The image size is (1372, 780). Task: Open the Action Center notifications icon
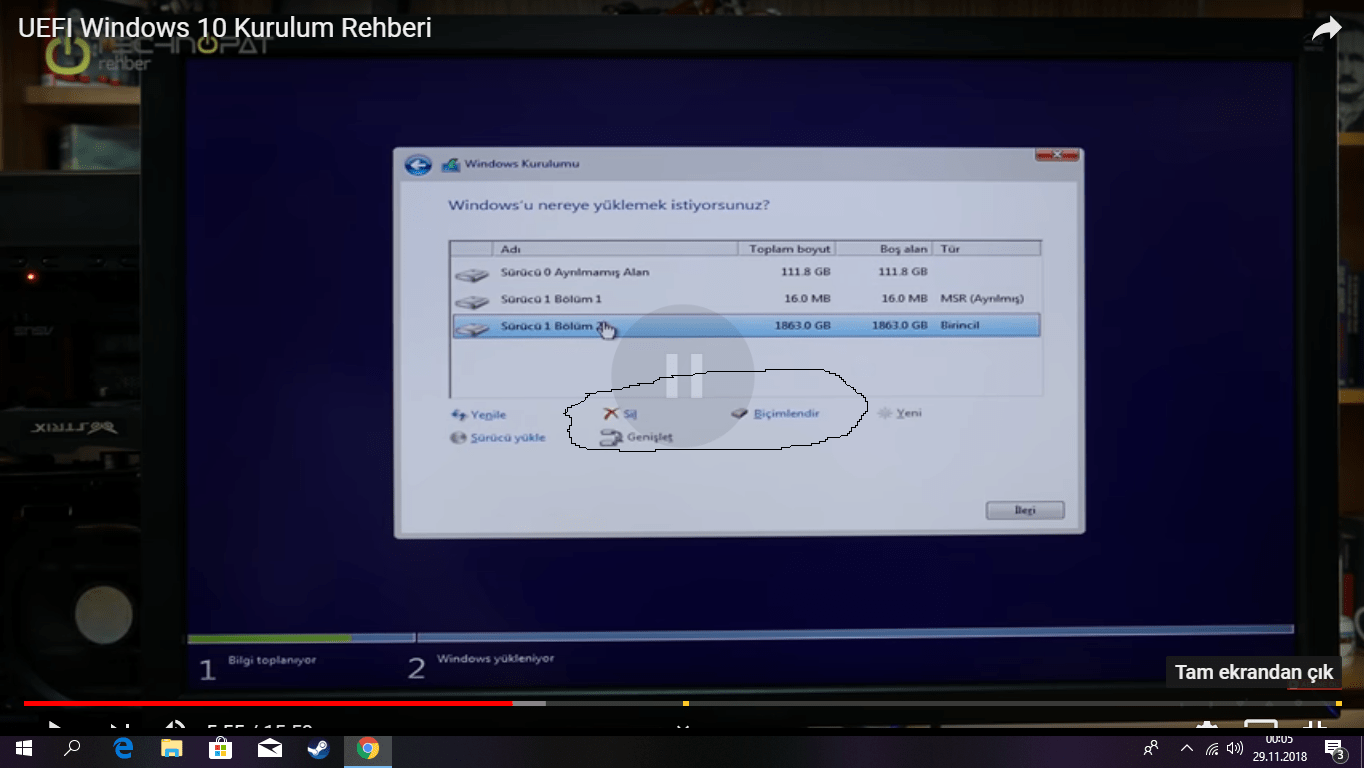(1333, 748)
